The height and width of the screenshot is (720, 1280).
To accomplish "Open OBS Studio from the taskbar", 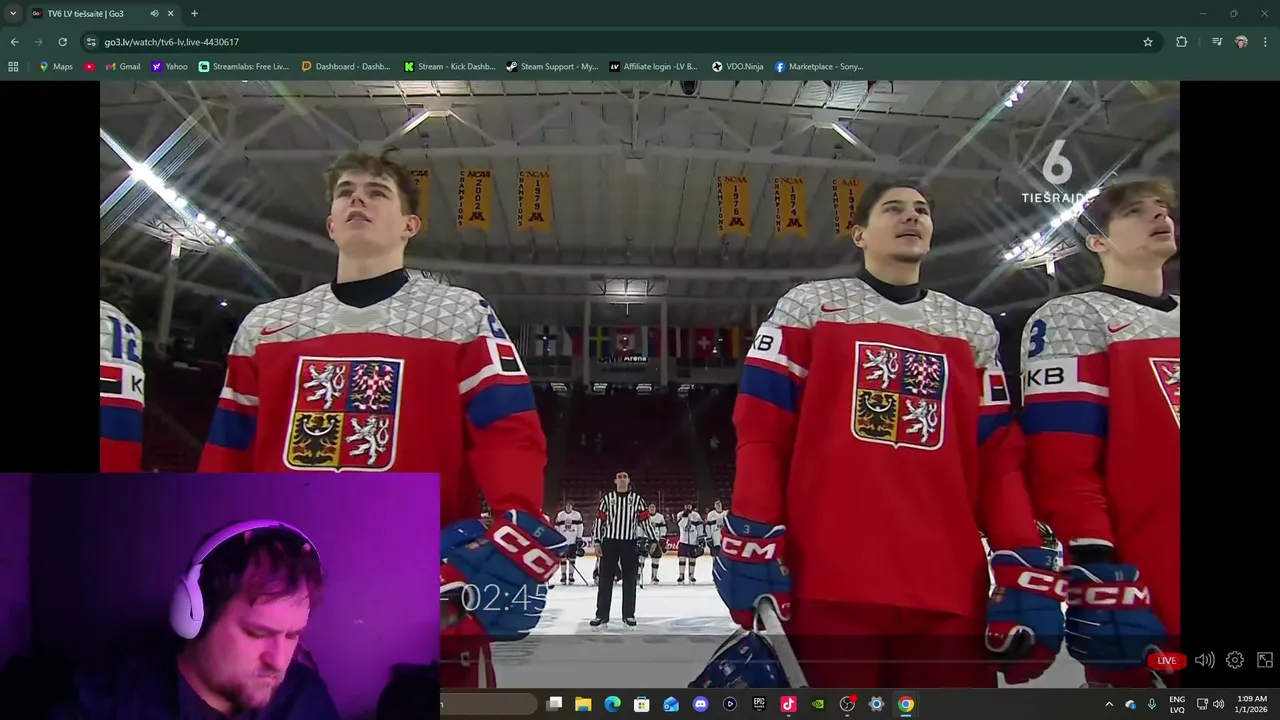I will pos(847,704).
